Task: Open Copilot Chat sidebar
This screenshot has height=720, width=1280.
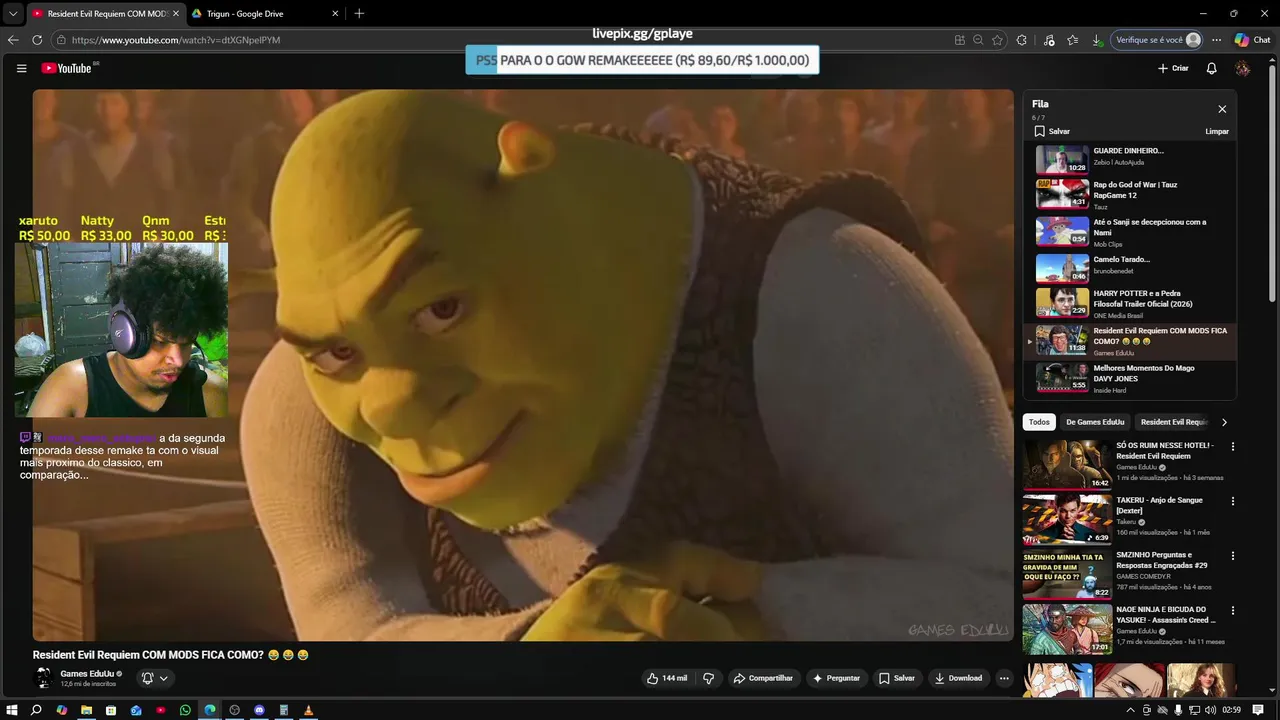Action: point(1252,40)
